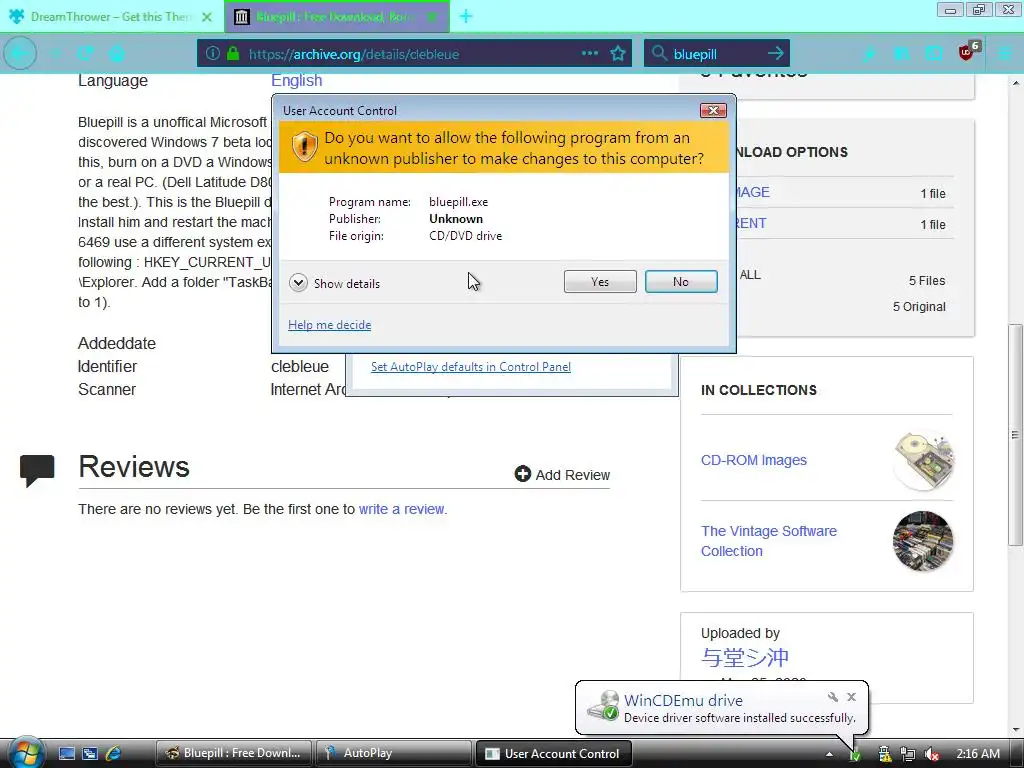
Task: Click Switch between windows quick launch icon
Action: [x=89, y=753]
